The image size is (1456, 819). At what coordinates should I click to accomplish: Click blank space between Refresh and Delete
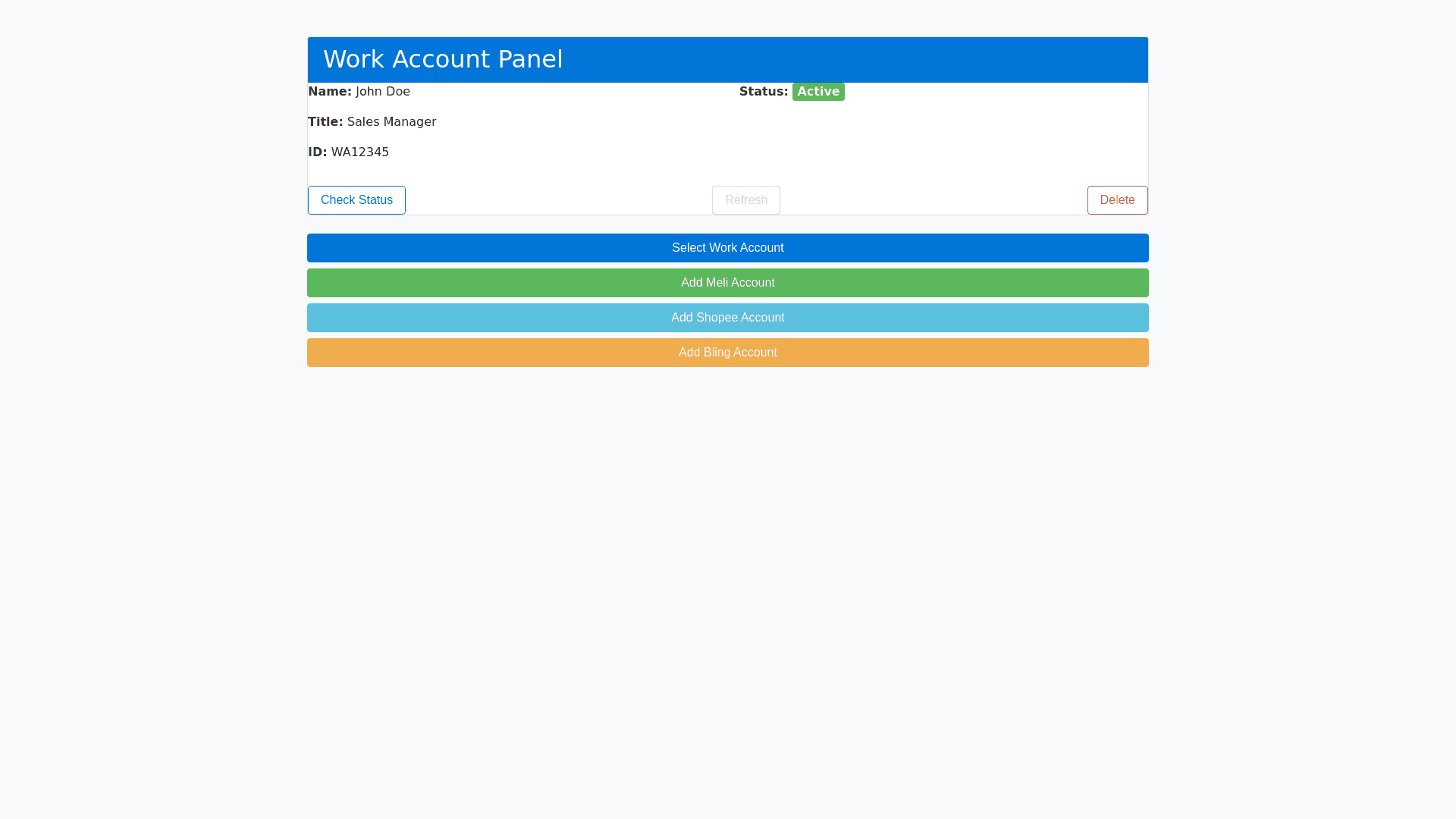point(933,200)
